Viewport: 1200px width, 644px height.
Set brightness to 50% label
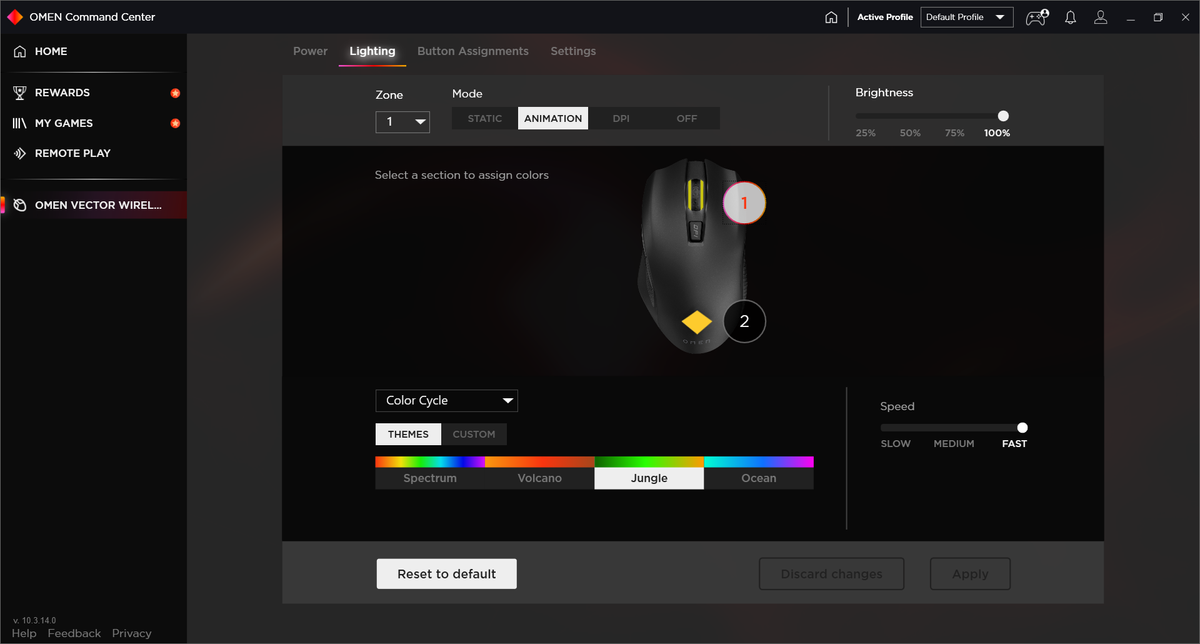910,133
